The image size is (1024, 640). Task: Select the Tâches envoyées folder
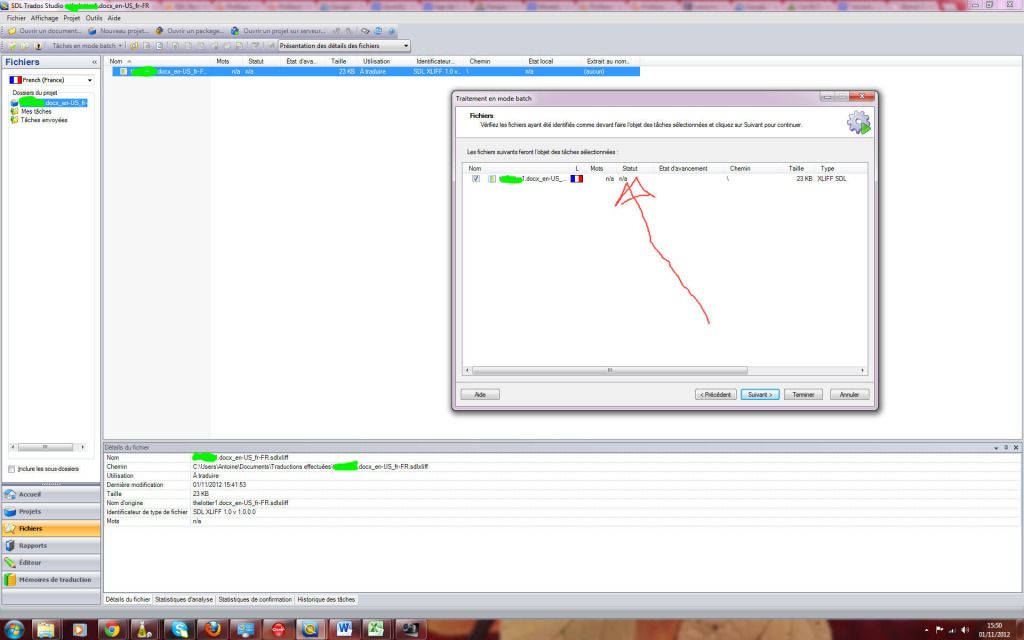[x=44, y=120]
